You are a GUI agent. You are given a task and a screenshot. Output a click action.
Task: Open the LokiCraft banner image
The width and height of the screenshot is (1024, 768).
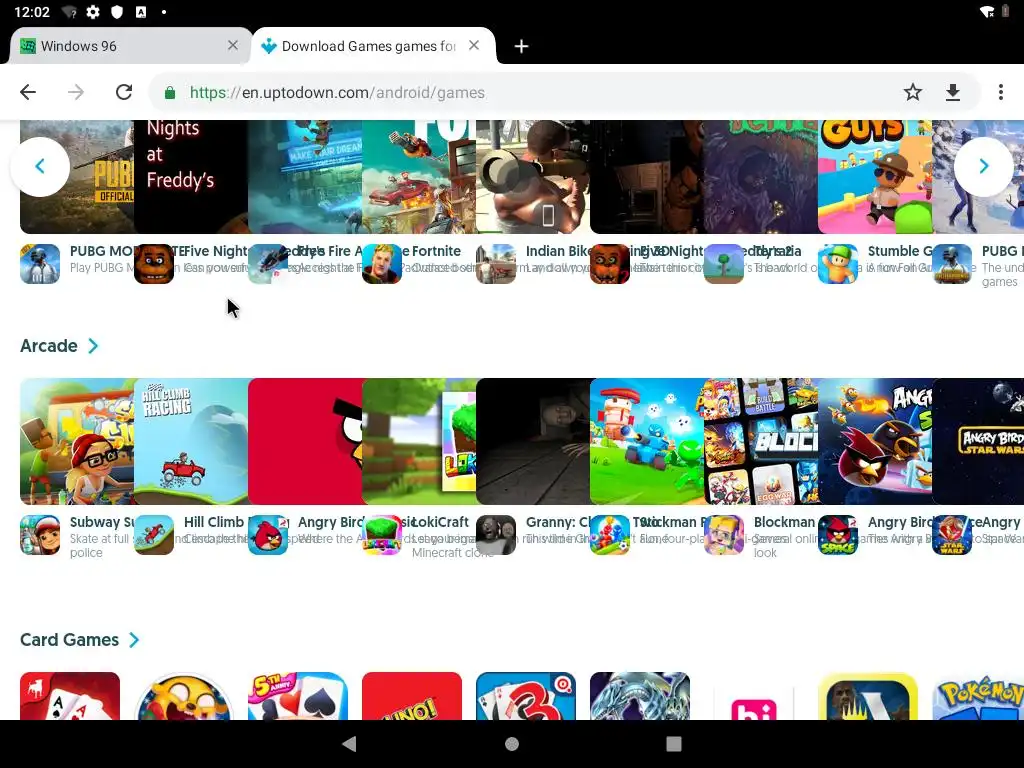419,441
